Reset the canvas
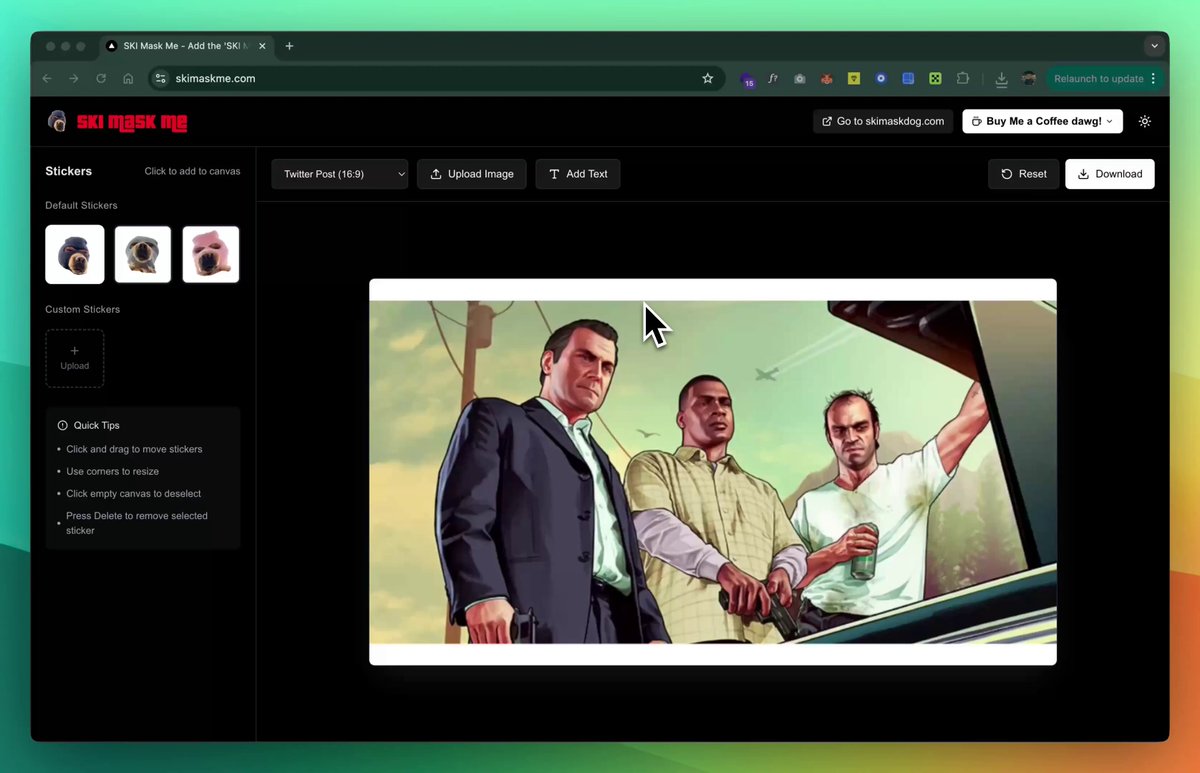This screenshot has height=773, width=1200. pyautogui.click(x=1024, y=174)
